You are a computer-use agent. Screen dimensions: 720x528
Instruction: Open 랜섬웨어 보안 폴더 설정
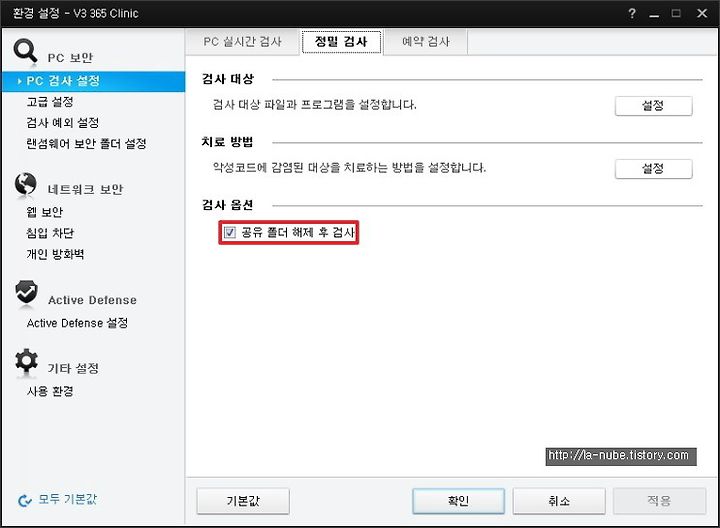[86, 144]
